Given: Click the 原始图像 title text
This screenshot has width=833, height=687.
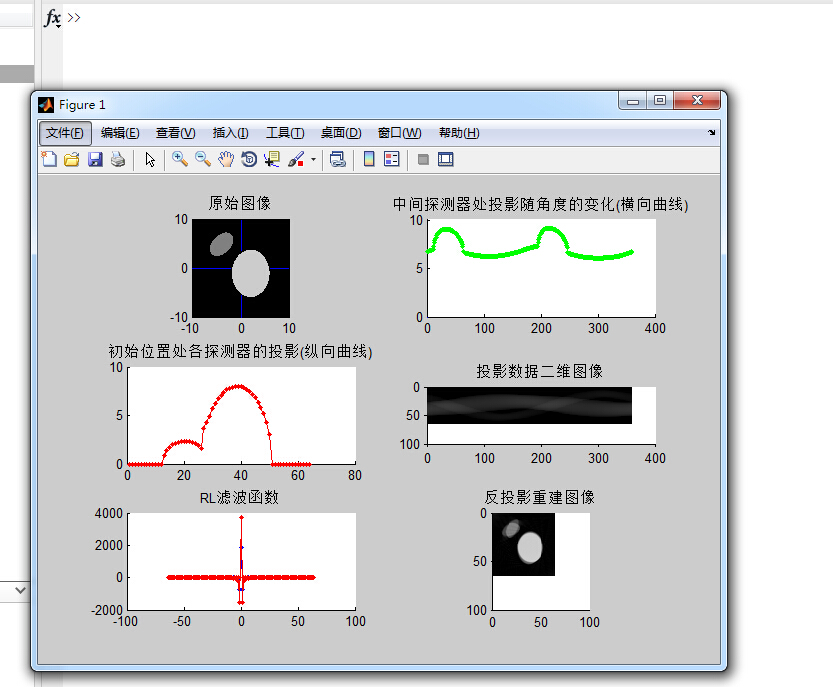Looking at the screenshot, I should click(240, 203).
